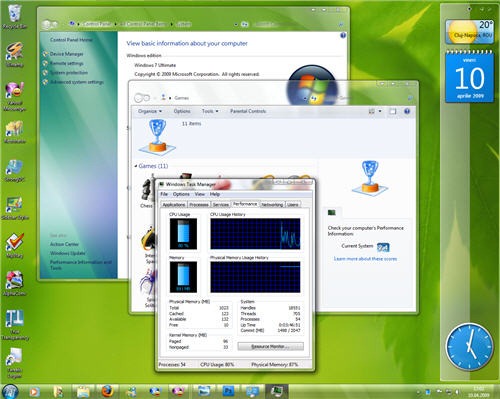This screenshot has width=500, height=399.
Task: Open Device Manager link
Action: (67, 54)
